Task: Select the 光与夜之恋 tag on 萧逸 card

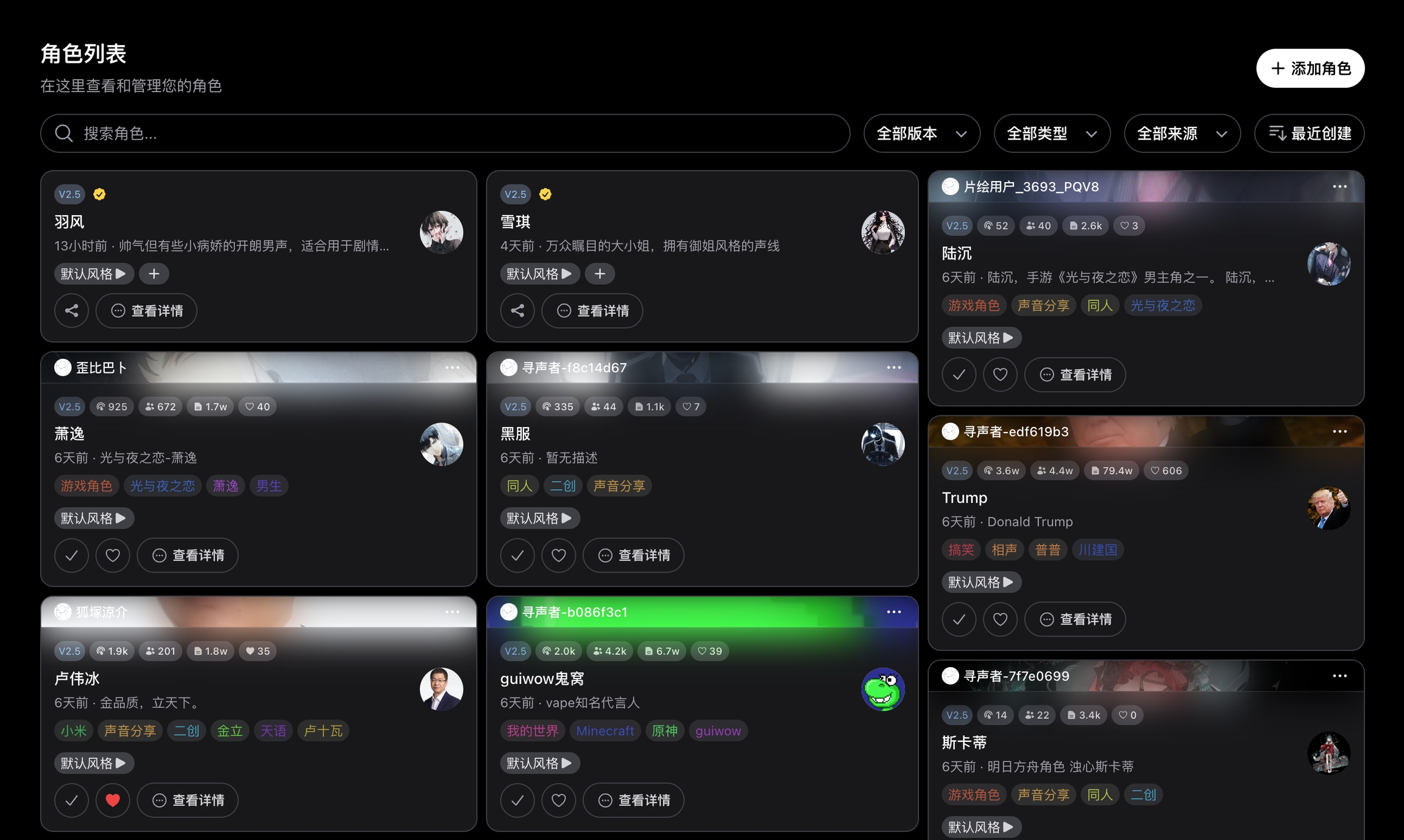Action: 162,485
